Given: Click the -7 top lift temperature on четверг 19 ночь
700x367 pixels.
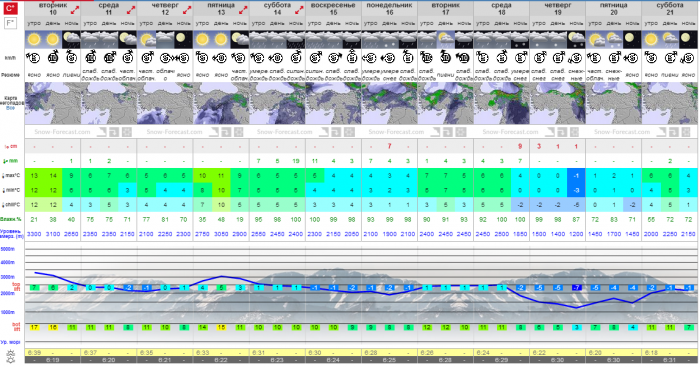Looking at the screenshot, I should pyautogui.click(x=576, y=288).
